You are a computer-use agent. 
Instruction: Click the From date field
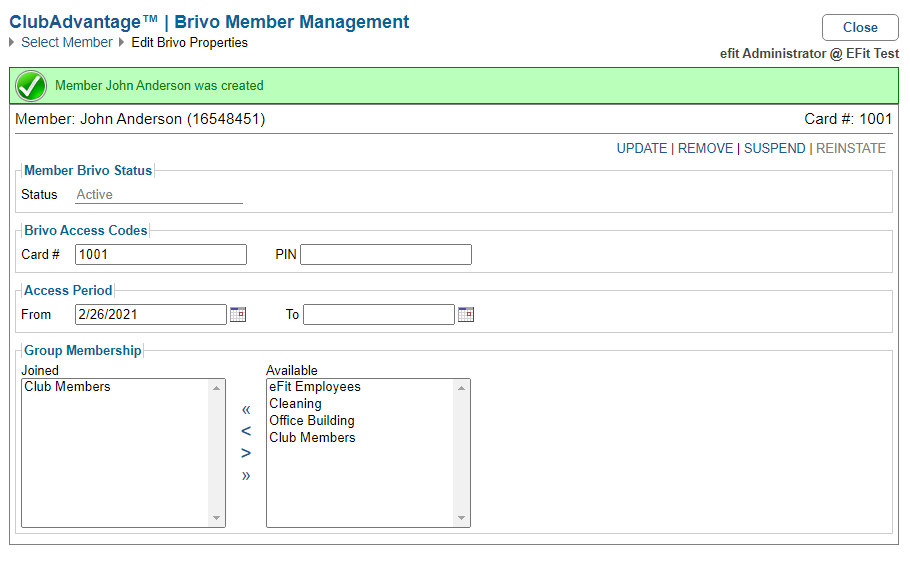click(151, 314)
